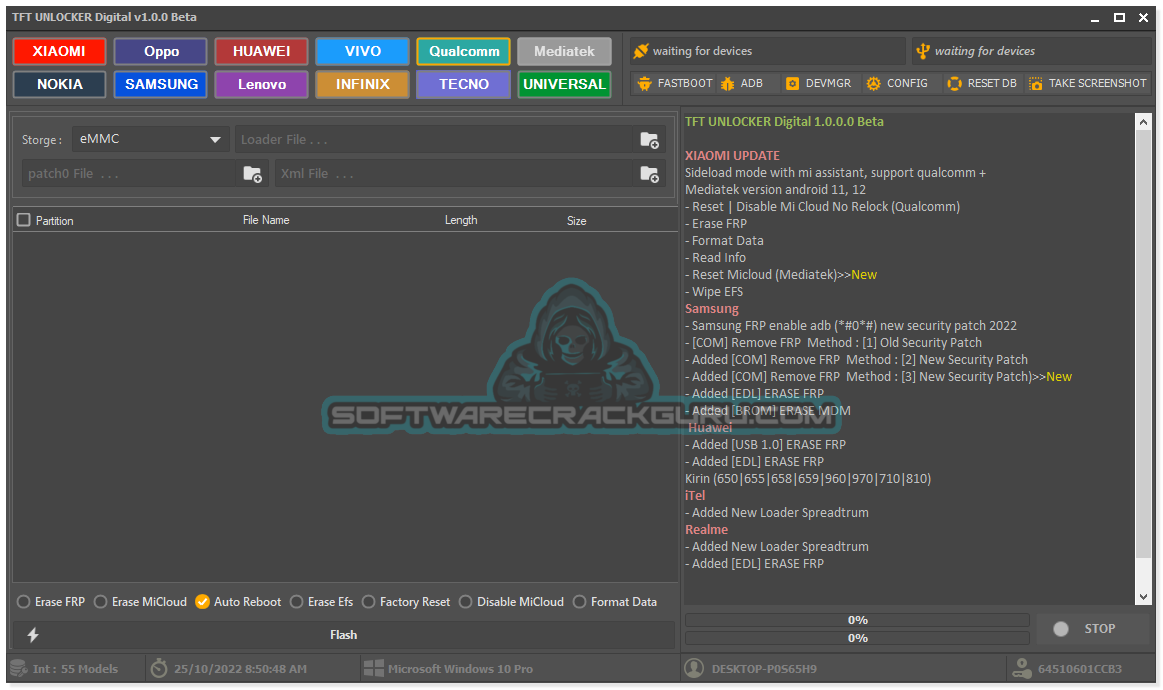Screen dimensions: 1163x690
Task: Click the Length column header
Action: click(461, 220)
